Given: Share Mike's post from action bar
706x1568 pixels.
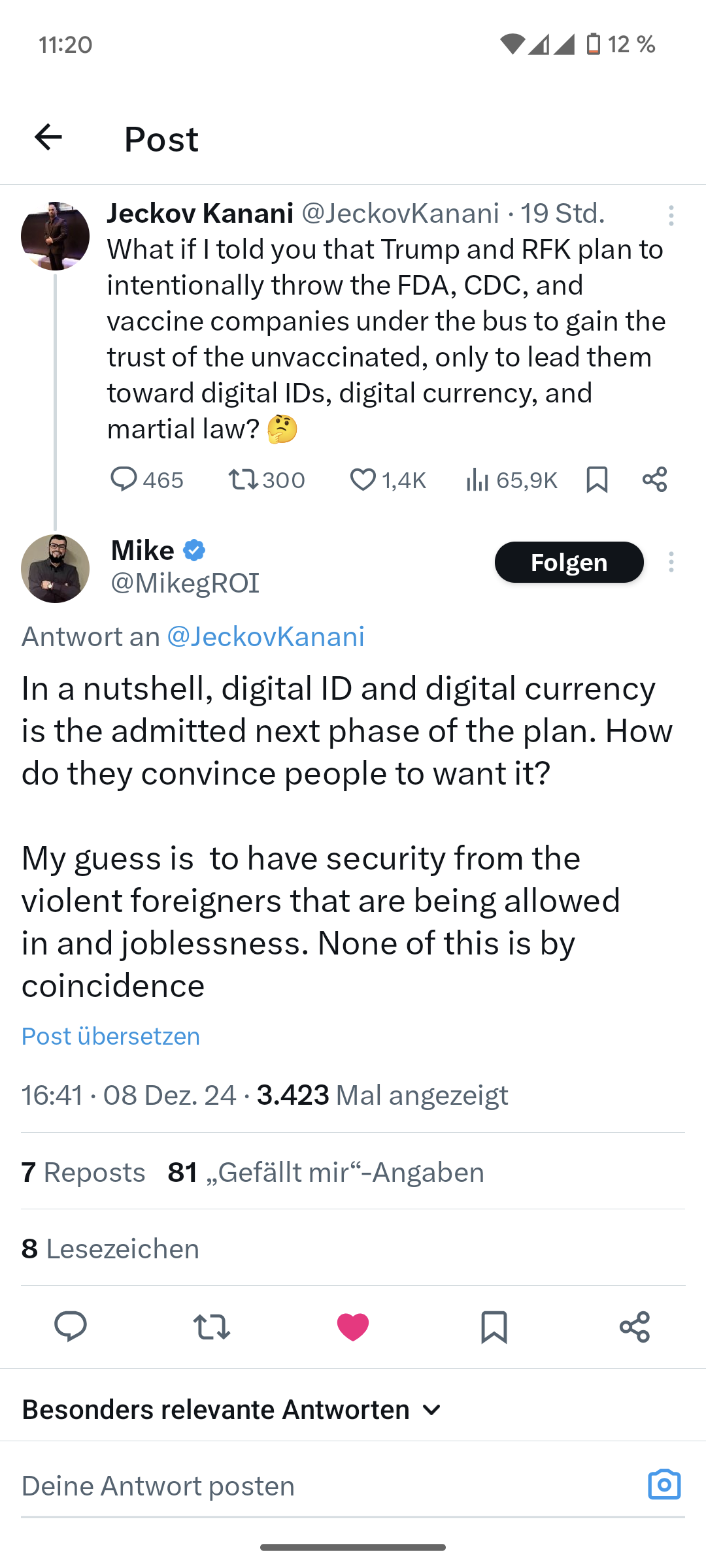Looking at the screenshot, I should point(634,1327).
